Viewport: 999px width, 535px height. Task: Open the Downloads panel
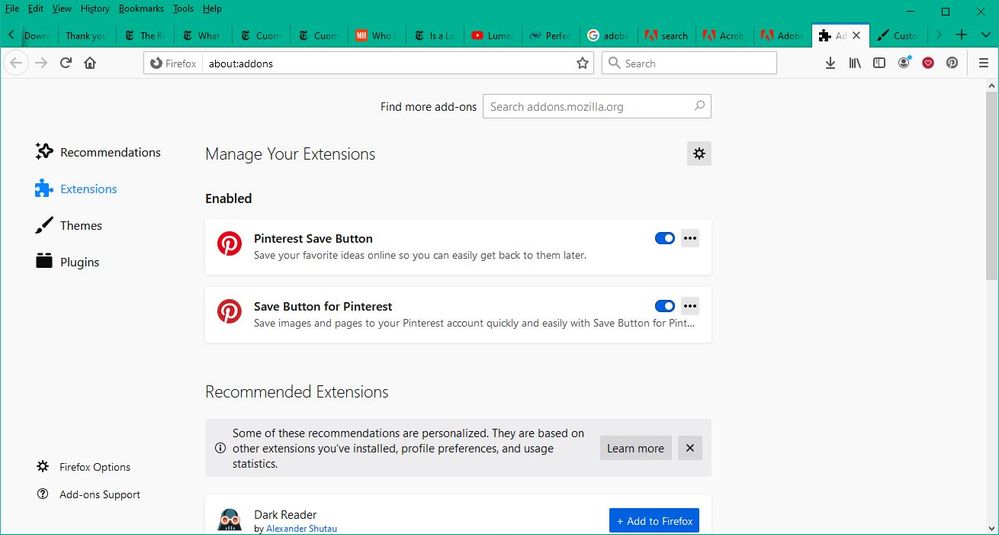(x=830, y=63)
